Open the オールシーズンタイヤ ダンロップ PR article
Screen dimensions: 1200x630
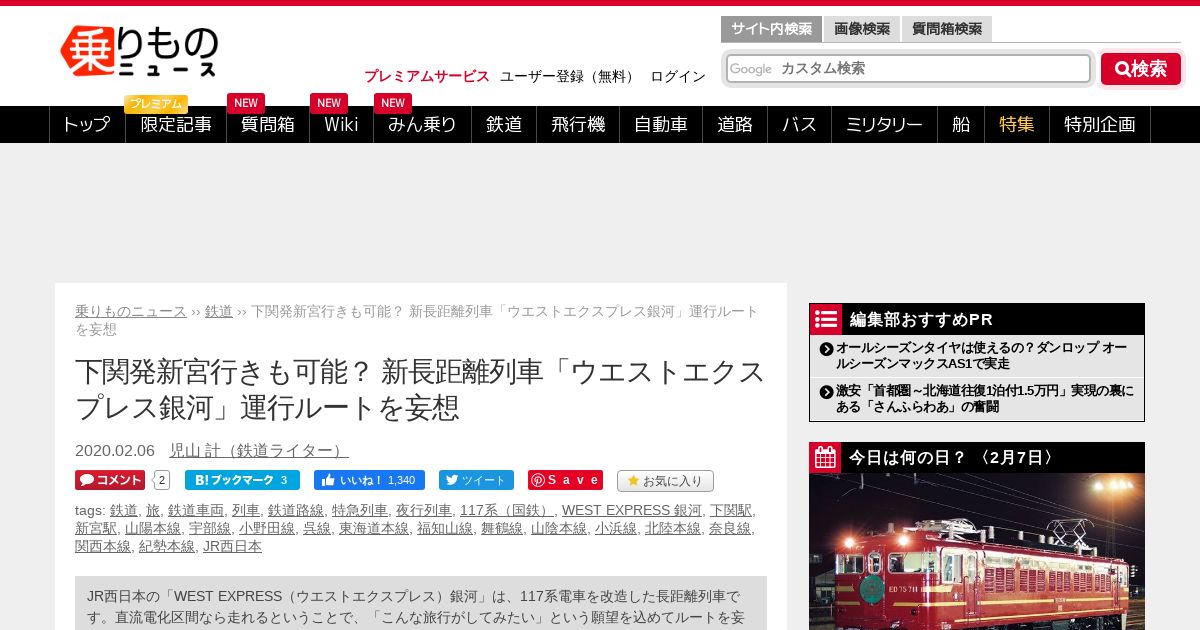click(x=981, y=355)
